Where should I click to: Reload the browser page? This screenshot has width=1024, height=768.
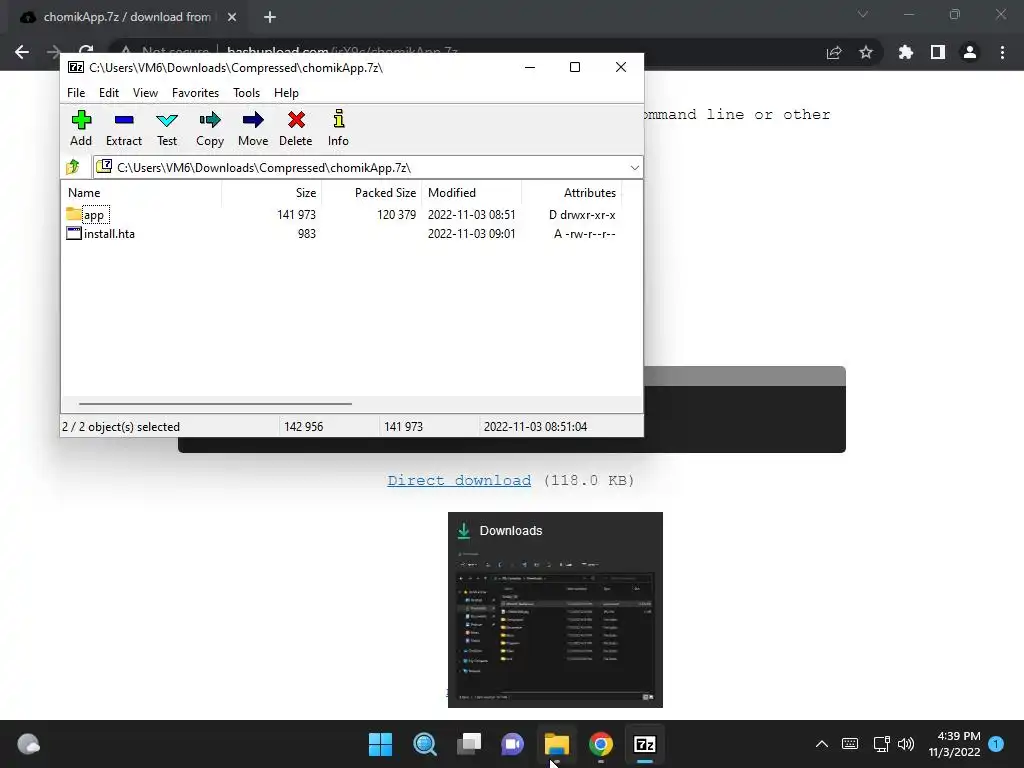point(86,52)
